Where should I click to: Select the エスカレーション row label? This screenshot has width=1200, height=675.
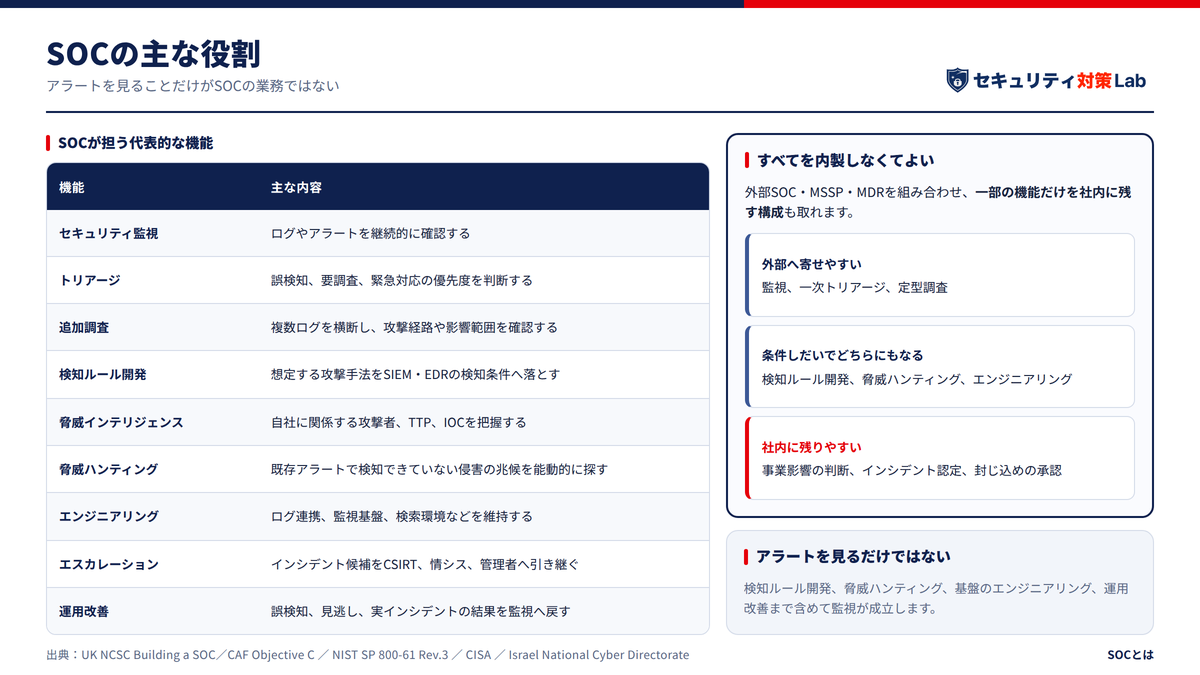pos(109,564)
